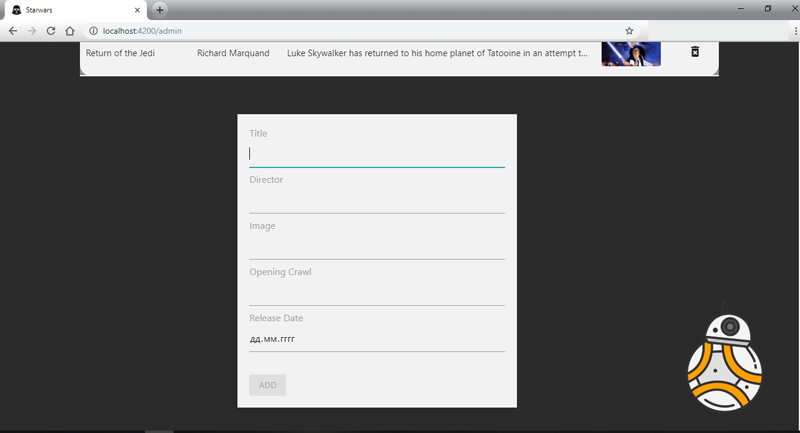
Task: Close the Starwars tab
Action: click(x=137, y=10)
